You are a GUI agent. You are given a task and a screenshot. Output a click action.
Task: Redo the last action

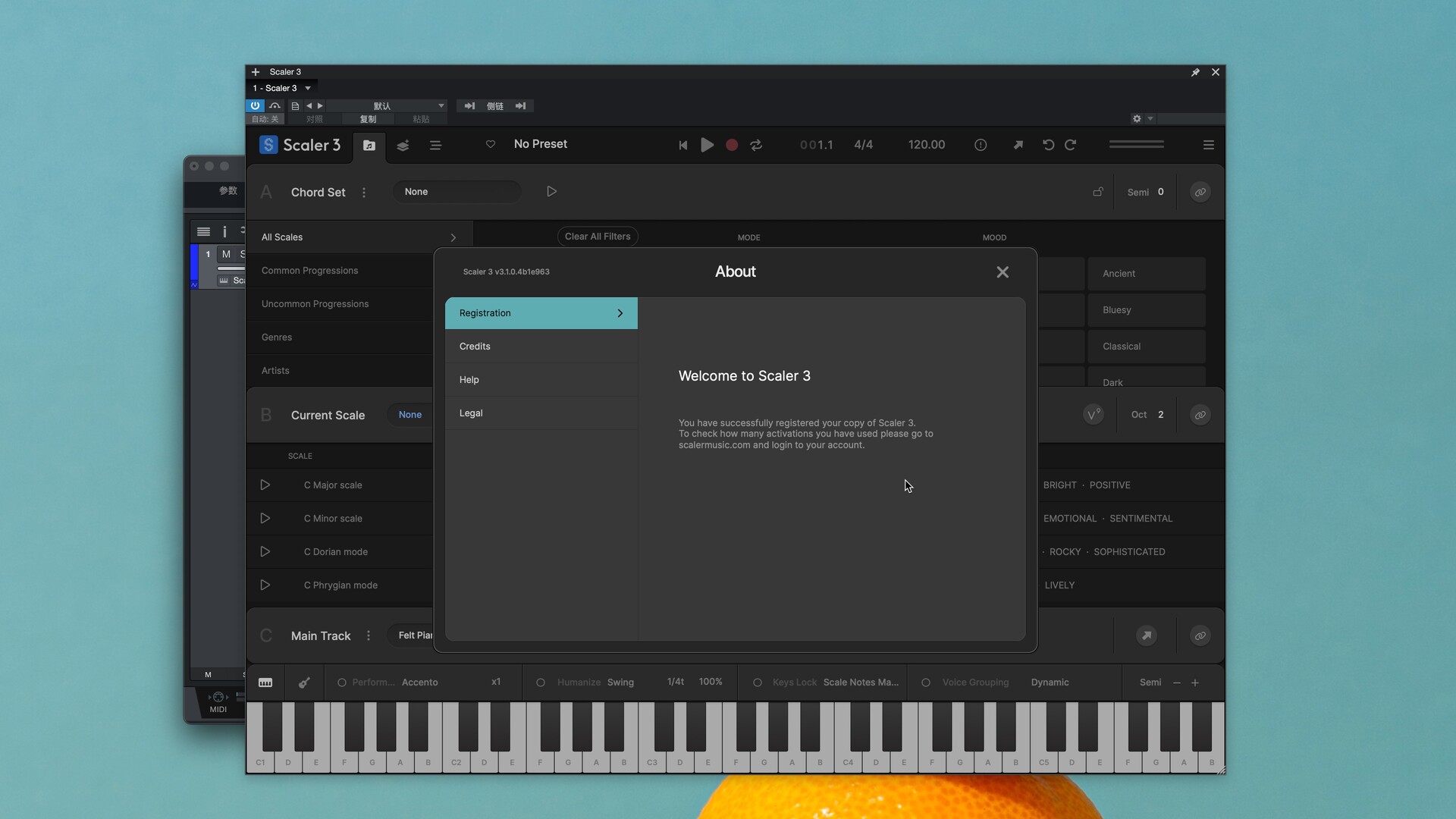click(1071, 145)
